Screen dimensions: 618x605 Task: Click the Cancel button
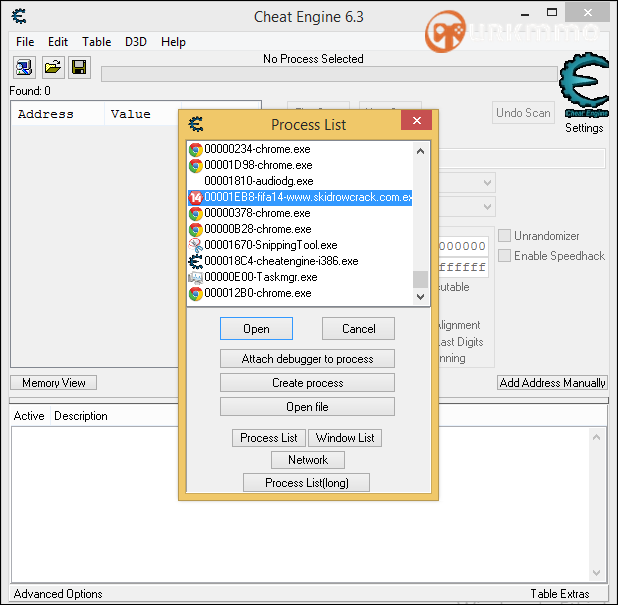(x=358, y=329)
